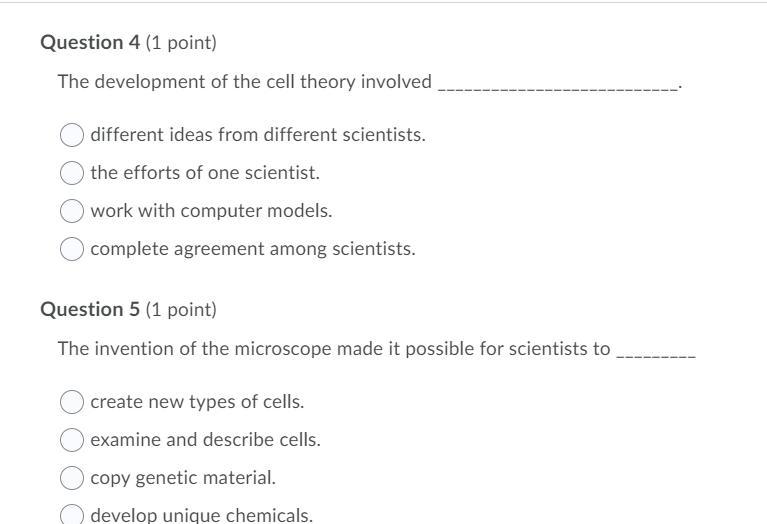
Task: Click the 'Question 5' heading
Action: (x=90, y=309)
